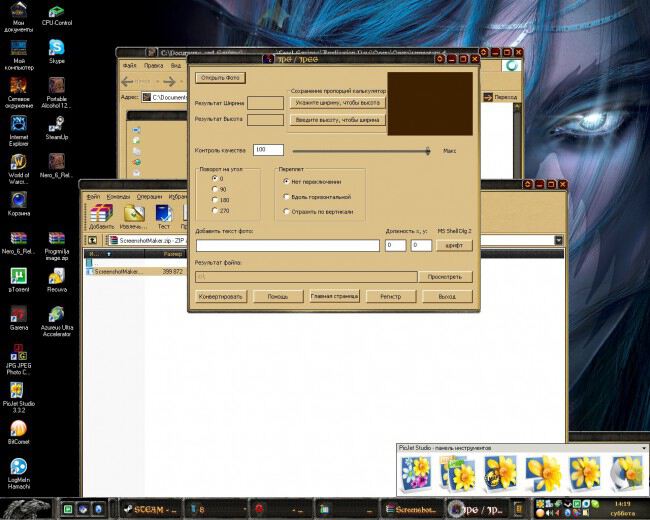Select the Azureus Ultra Accelerator icon
Image resolution: width=650 pixels, height=520 pixels.
(57, 321)
